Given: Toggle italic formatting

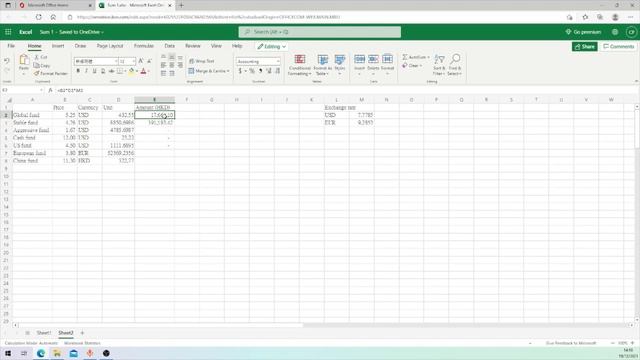Looking at the screenshot, I should [x=86, y=71].
